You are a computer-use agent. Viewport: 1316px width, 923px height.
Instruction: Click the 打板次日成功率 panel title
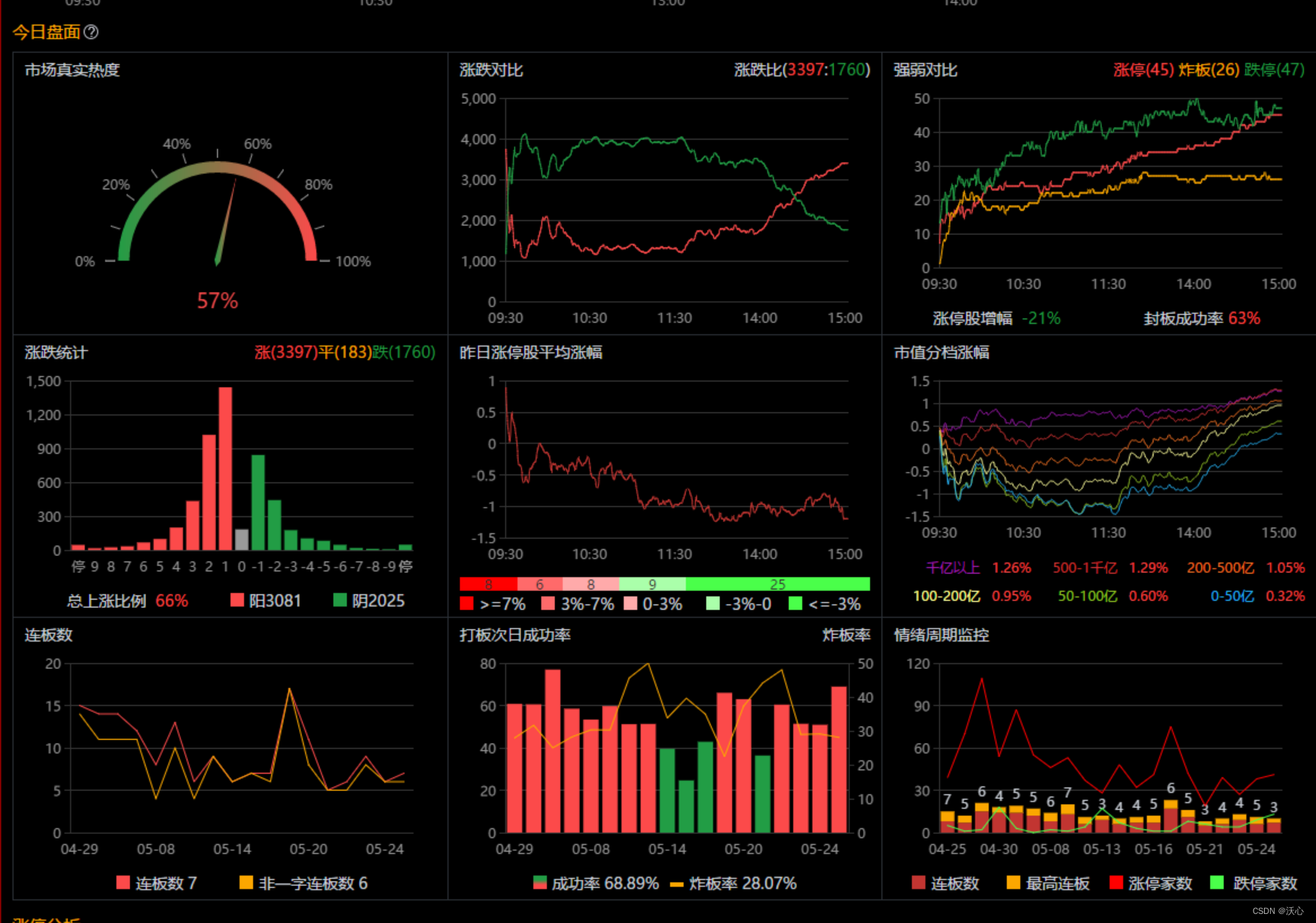(515, 635)
